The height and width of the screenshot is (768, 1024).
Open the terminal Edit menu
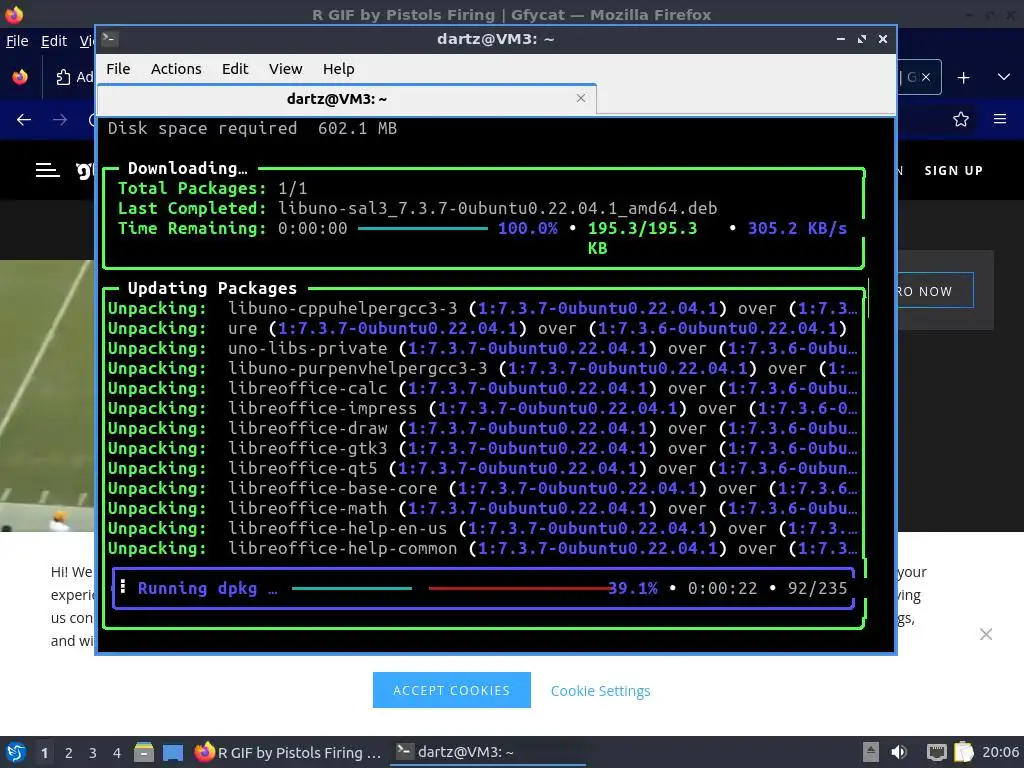point(234,69)
